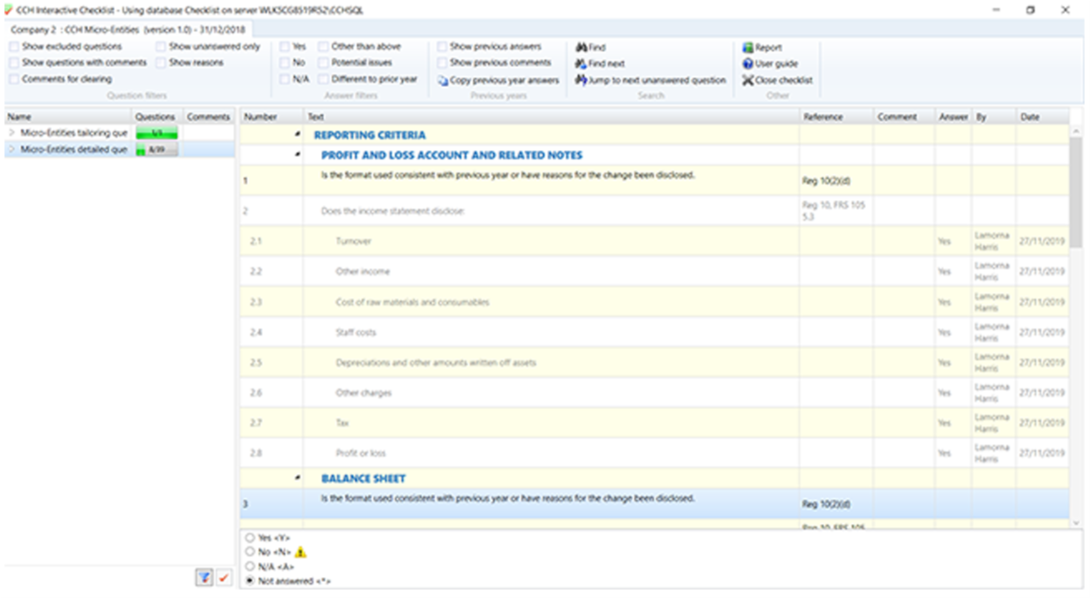Viewport: 1090px width, 598px height.
Task: Jump to next unanswered question
Action: (580, 80)
